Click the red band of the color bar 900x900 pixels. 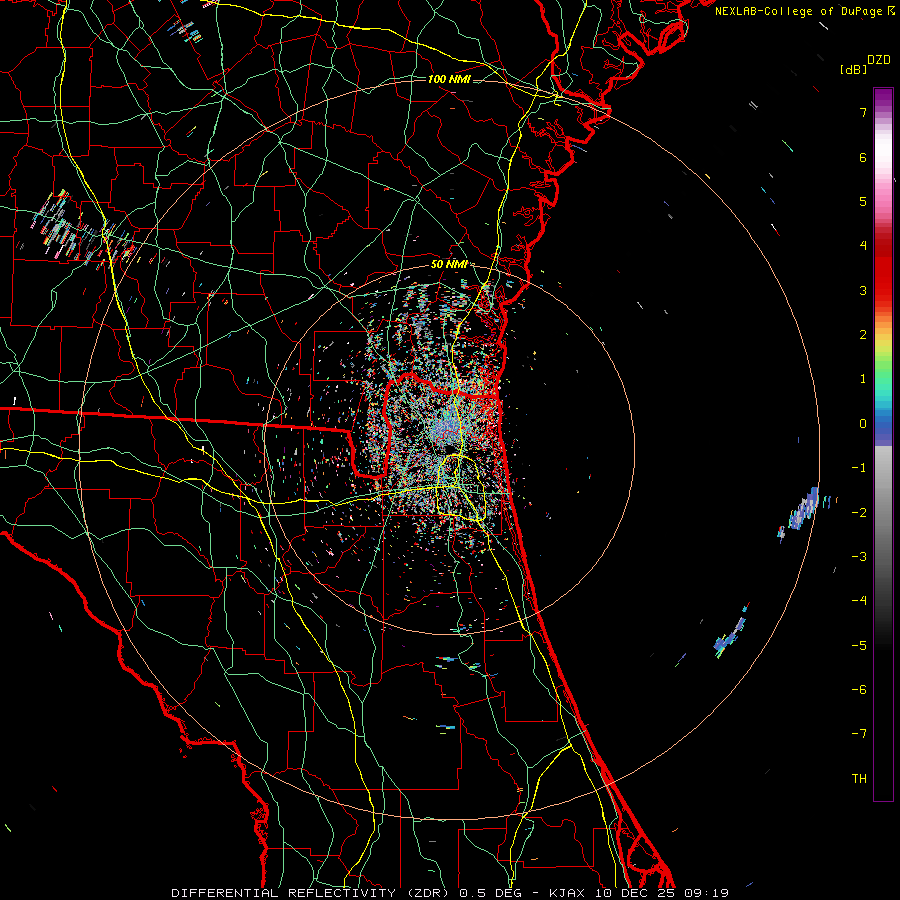point(883,270)
